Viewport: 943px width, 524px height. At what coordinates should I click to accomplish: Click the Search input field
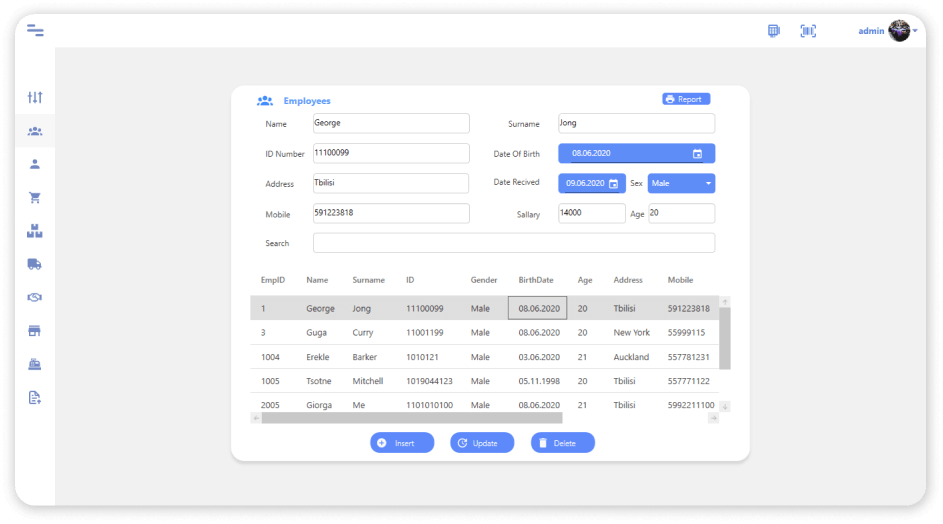point(514,243)
